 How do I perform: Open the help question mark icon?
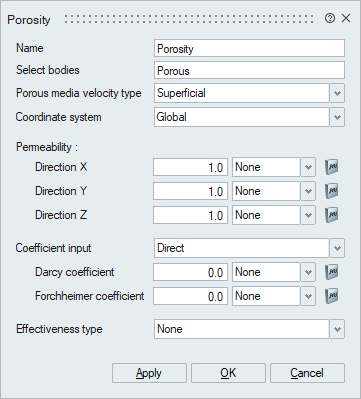(330, 18)
